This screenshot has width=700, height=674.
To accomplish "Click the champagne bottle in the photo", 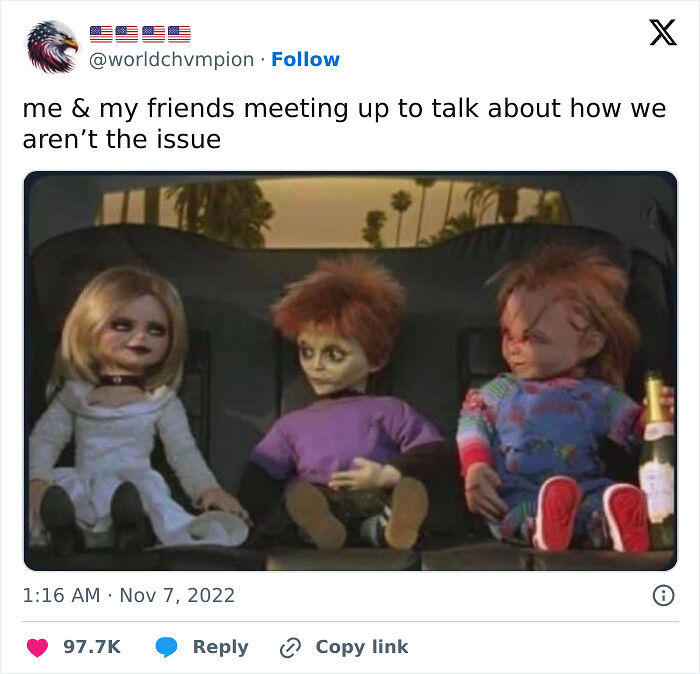I will pyautogui.click(x=657, y=460).
